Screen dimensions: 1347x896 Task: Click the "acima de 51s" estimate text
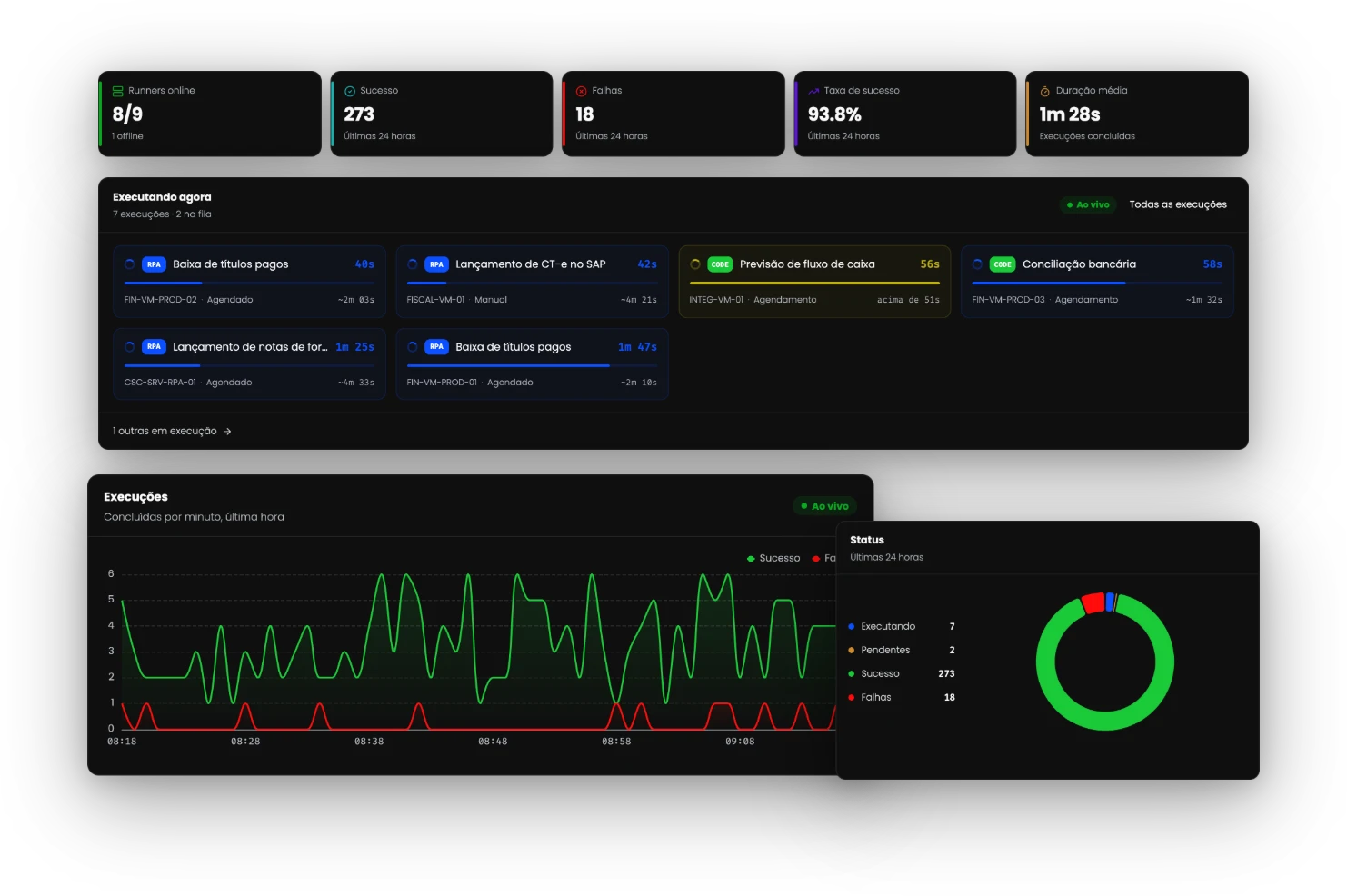coord(908,300)
